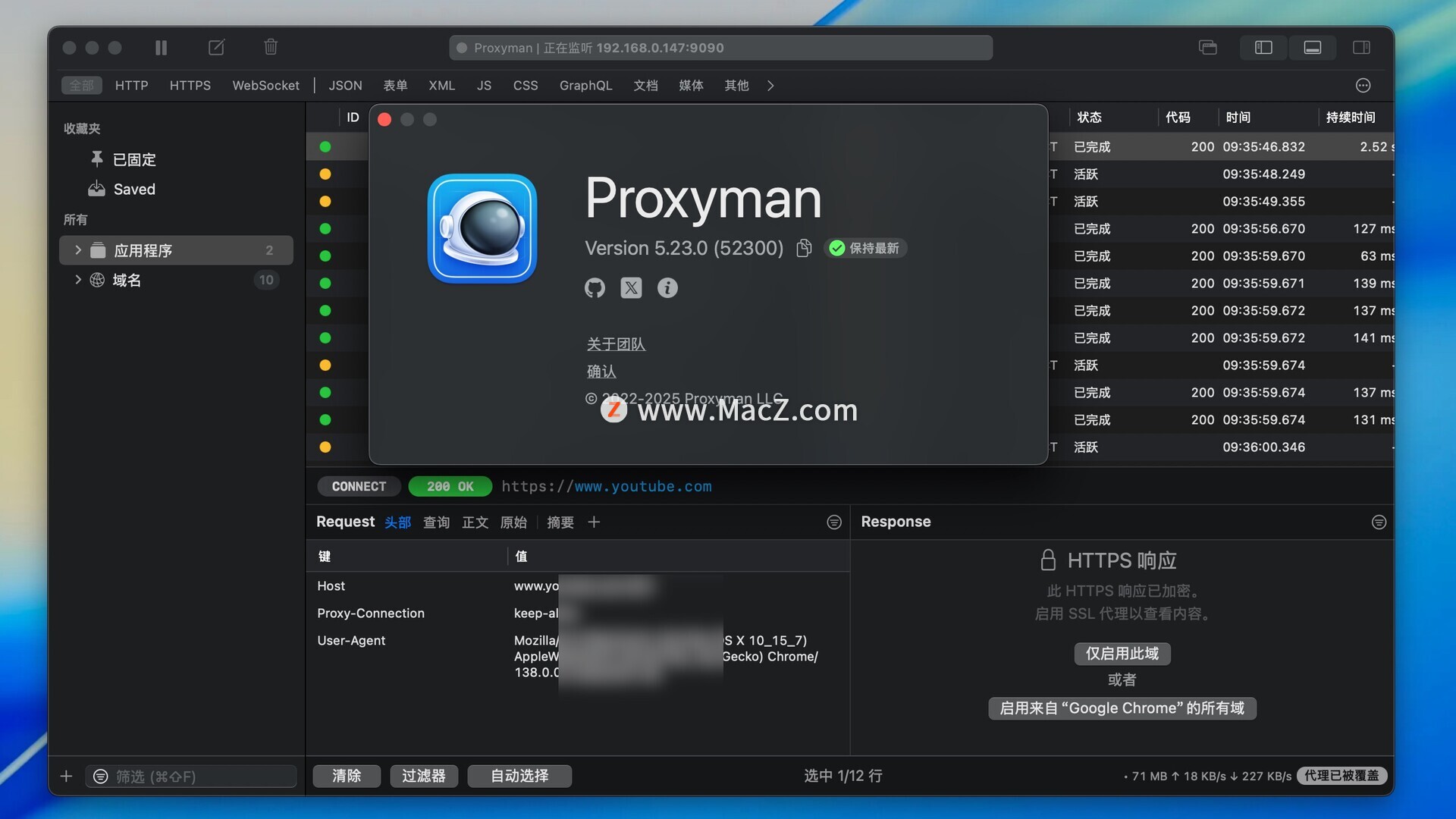
Task: Toggle the right panel layout icon
Action: [1361, 48]
